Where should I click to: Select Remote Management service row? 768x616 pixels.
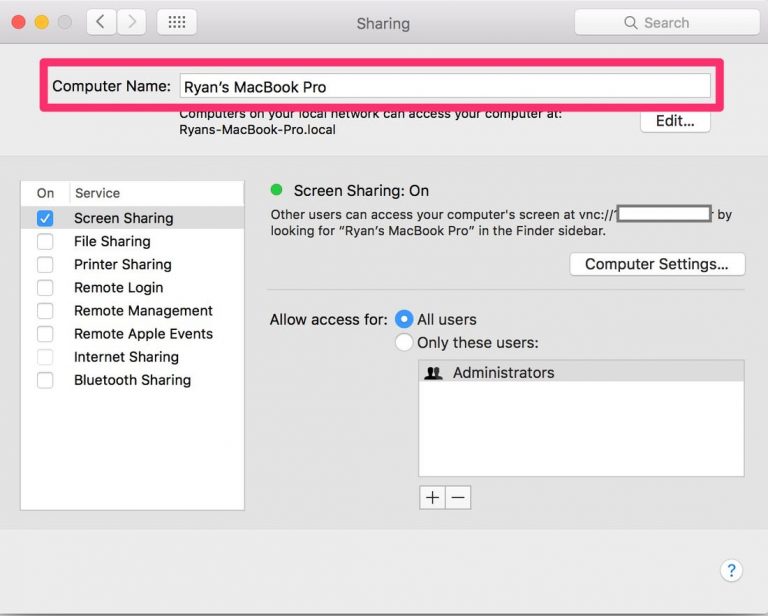pyautogui.click(x=143, y=310)
